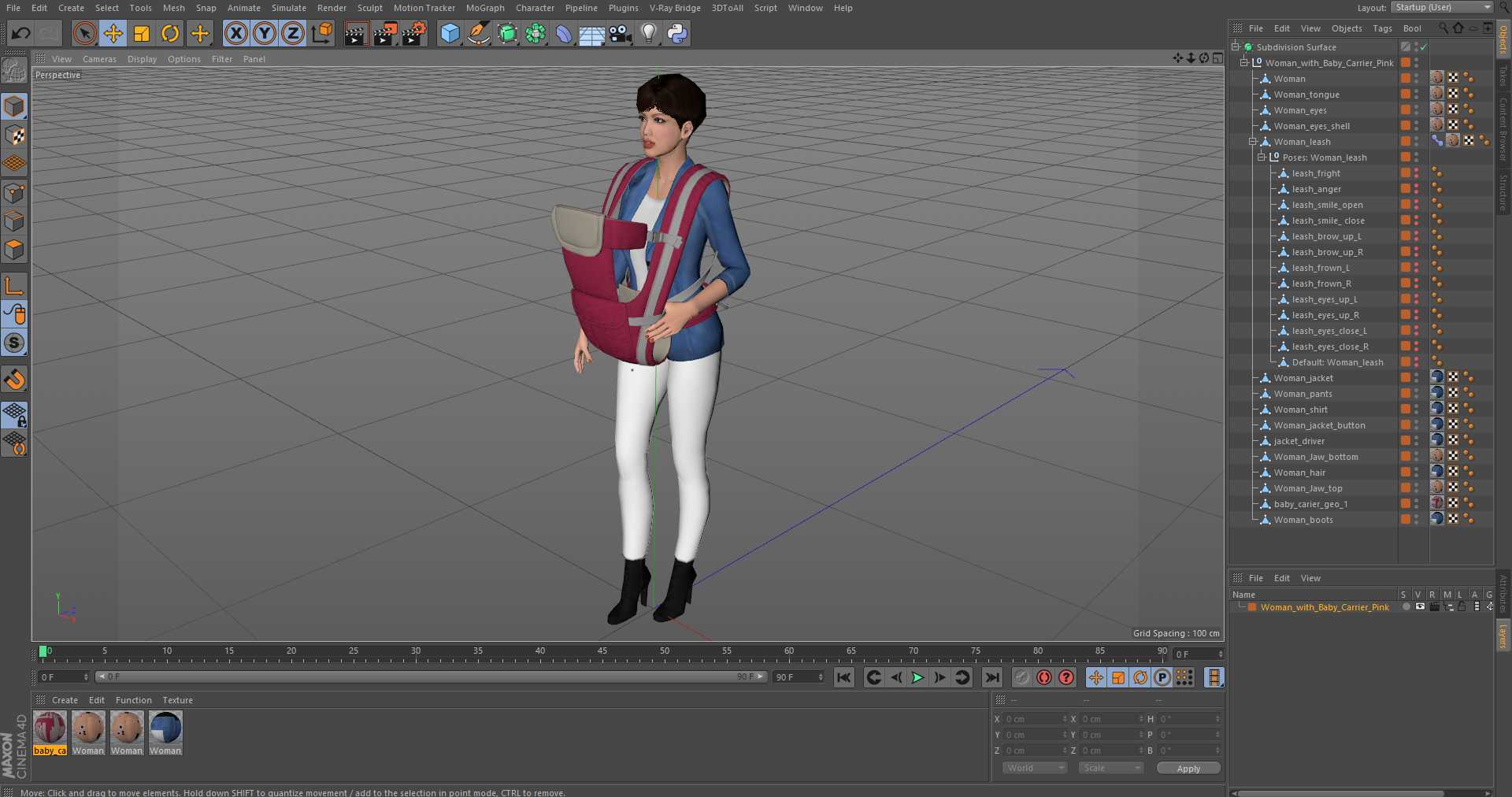
Task: Toggle layer visibility in Layers panel
Action: pyautogui.click(x=1420, y=606)
